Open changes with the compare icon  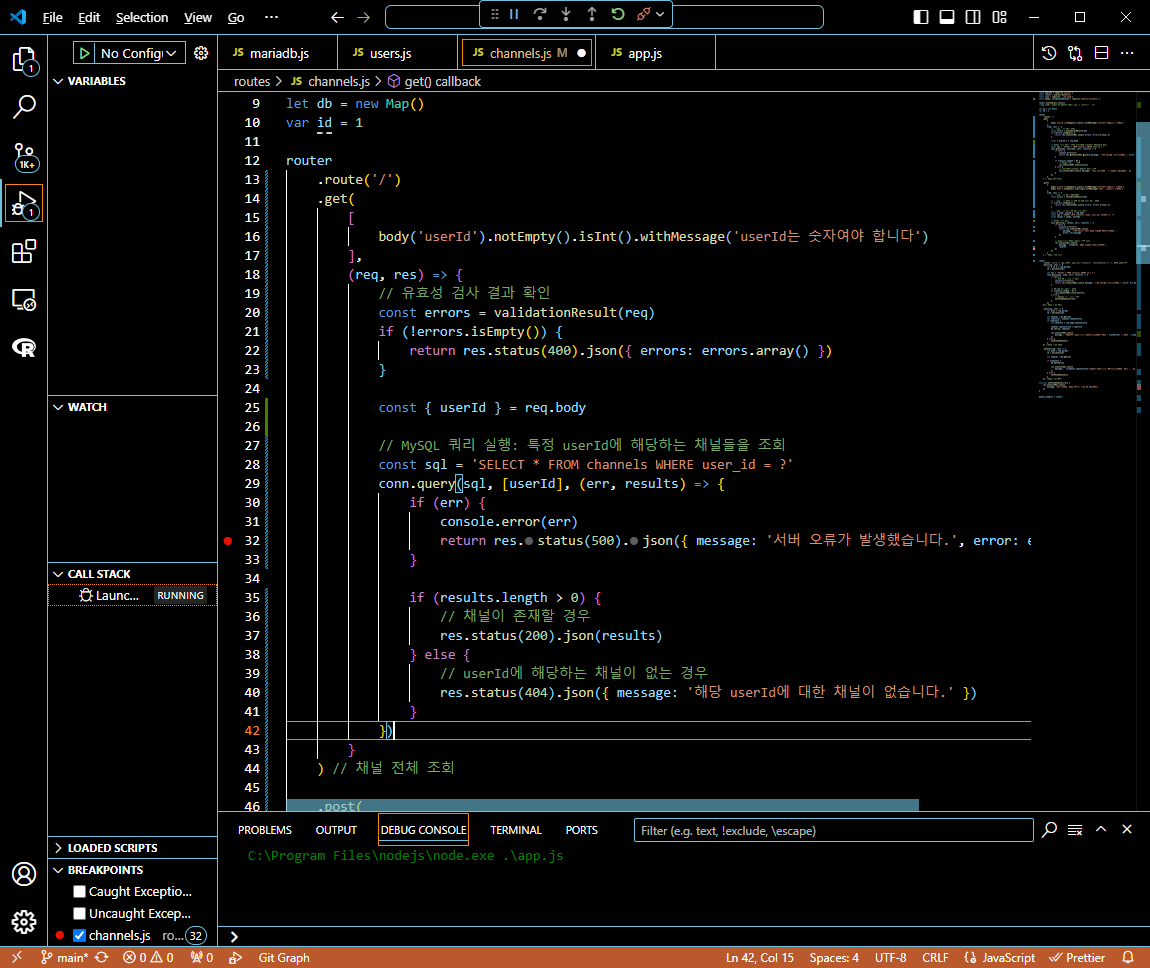[1075, 53]
